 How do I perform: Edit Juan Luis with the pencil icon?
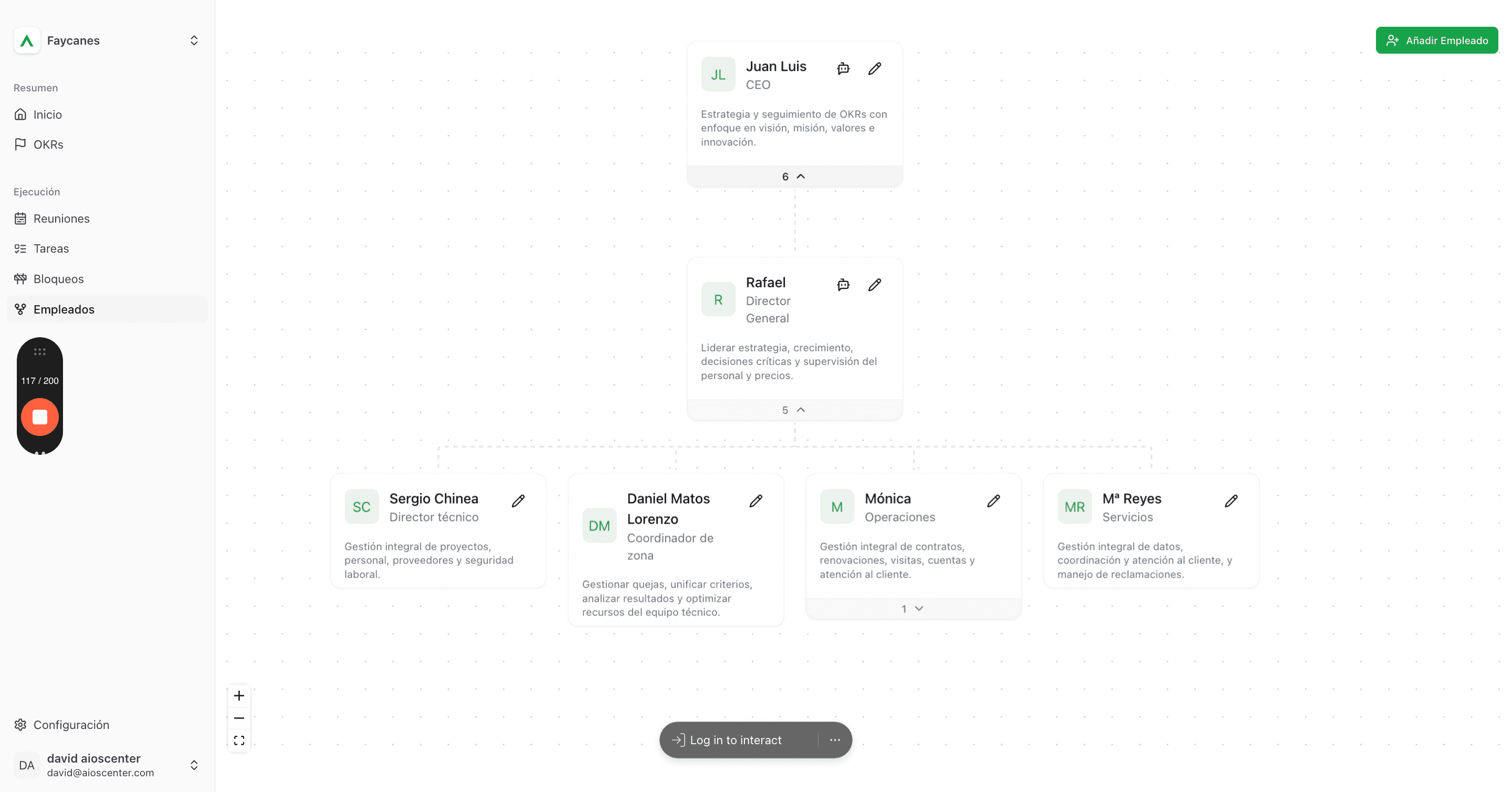click(875, 69)
